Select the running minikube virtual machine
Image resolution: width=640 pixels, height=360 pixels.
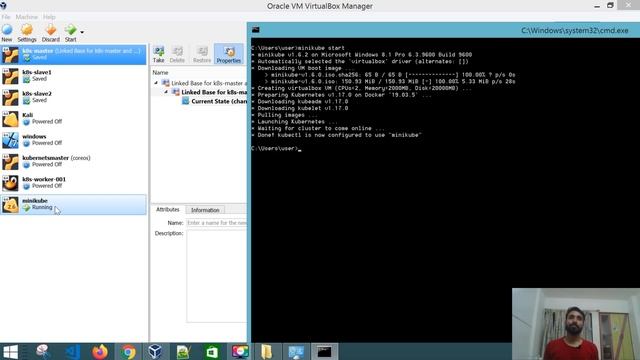point(73,204)
